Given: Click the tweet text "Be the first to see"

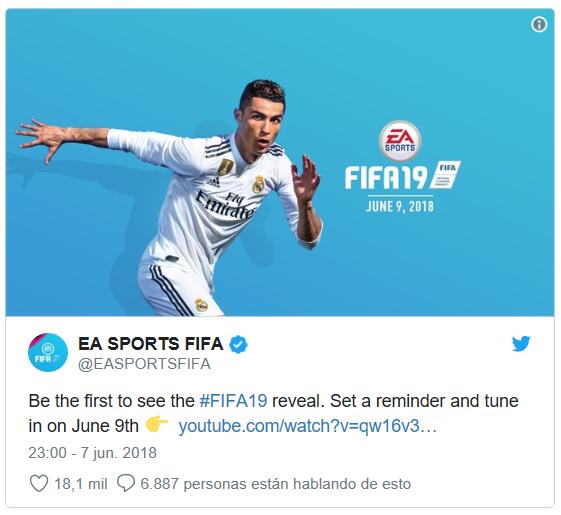Looking at the screenshot, I should (x=111, y=400).
